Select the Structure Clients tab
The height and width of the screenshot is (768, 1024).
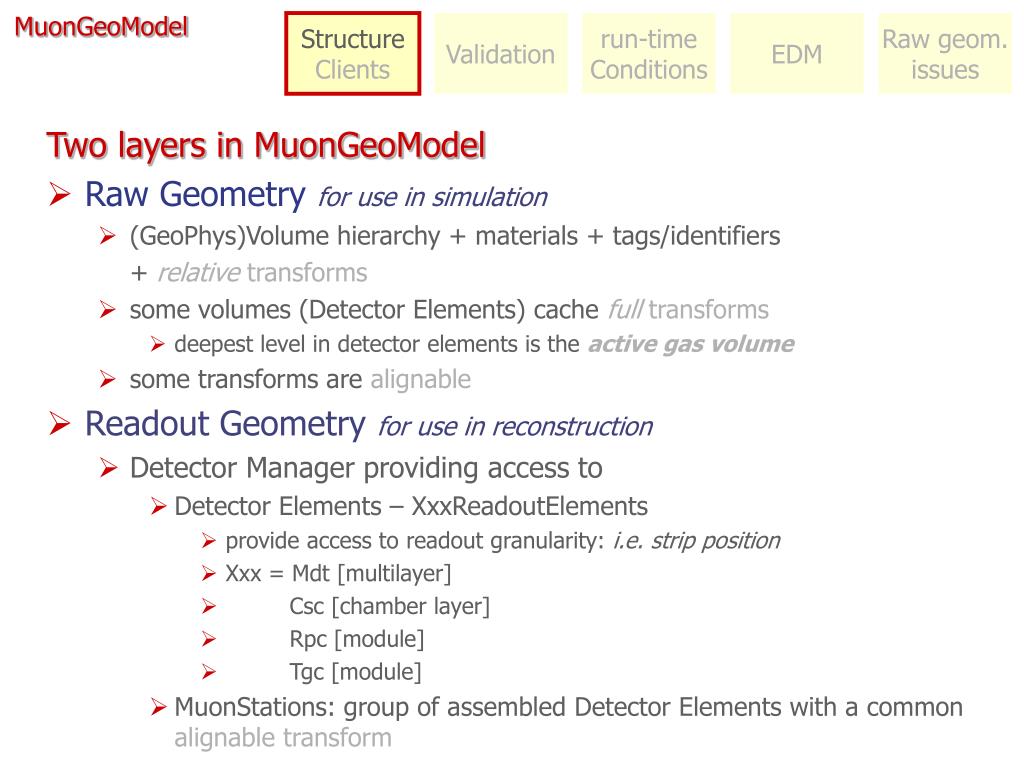click(x=353, y=54)
